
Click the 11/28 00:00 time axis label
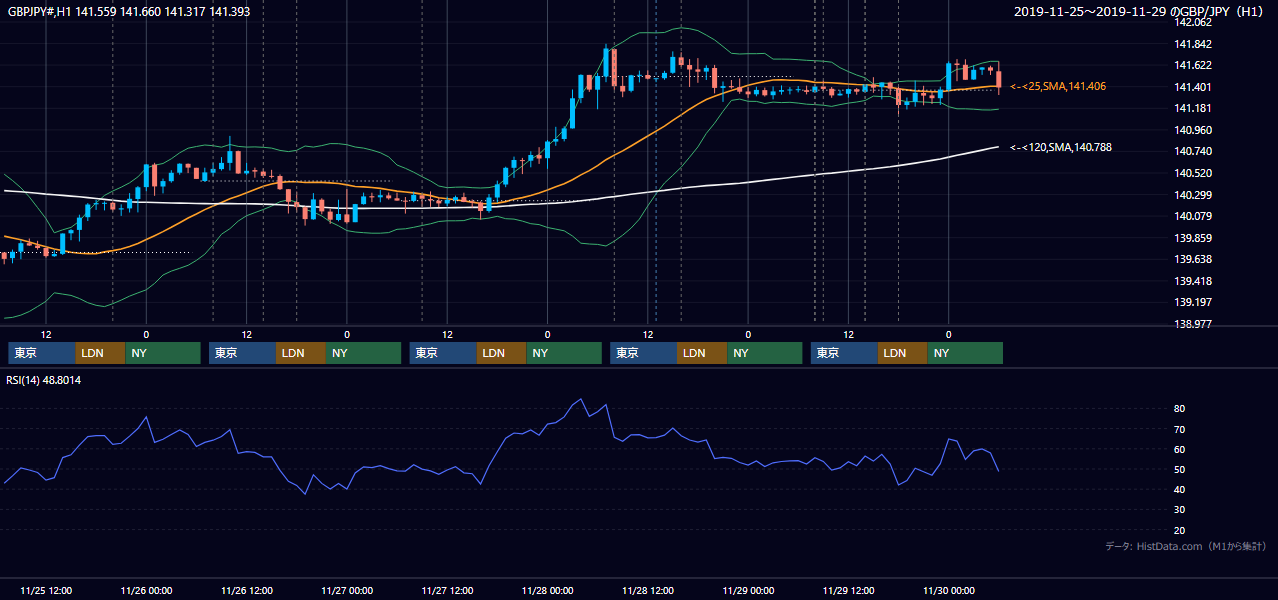[x=548, y=590]
